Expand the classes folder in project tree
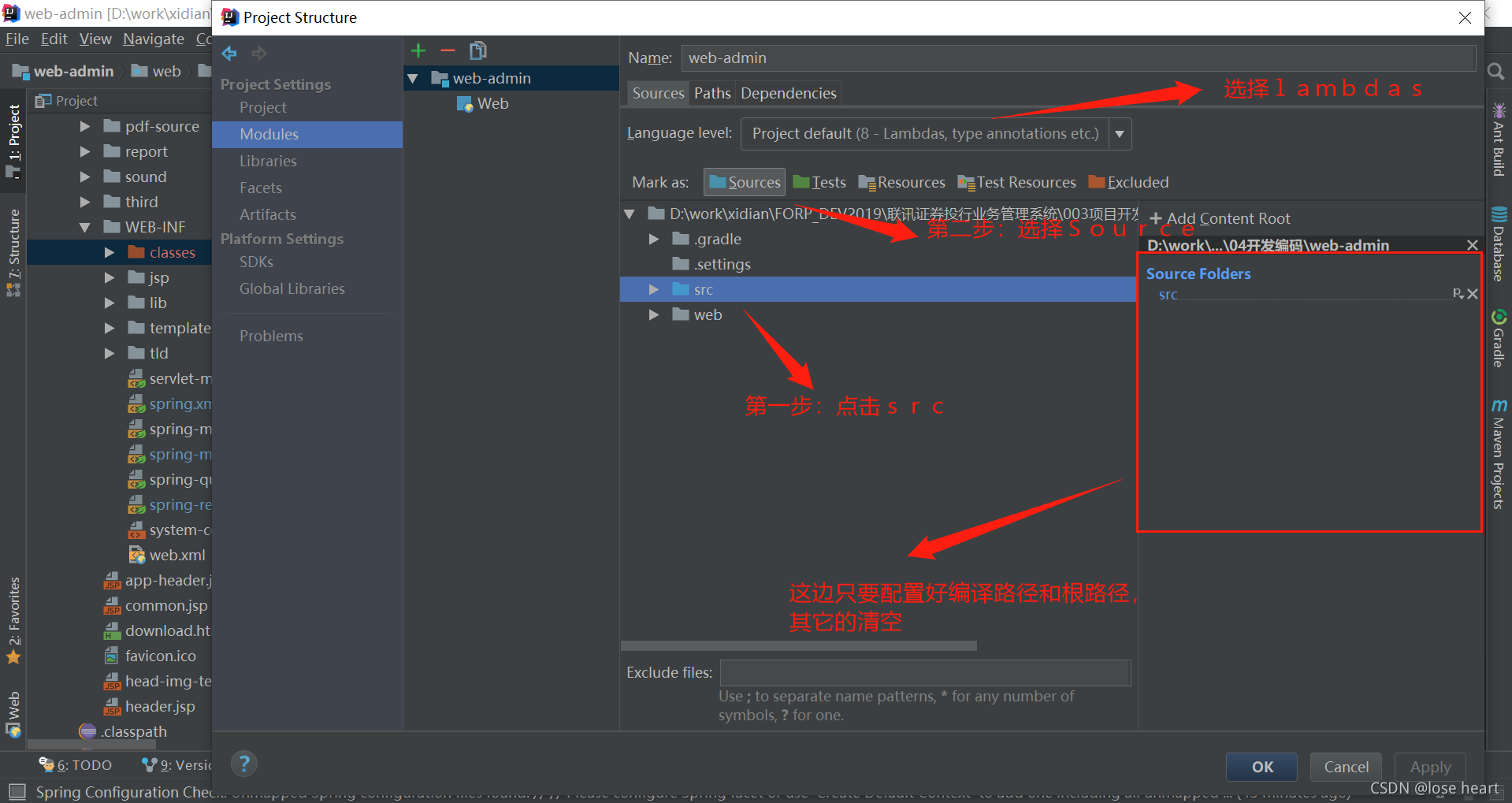Screen dimensions: 1512x803 (110, 252)
